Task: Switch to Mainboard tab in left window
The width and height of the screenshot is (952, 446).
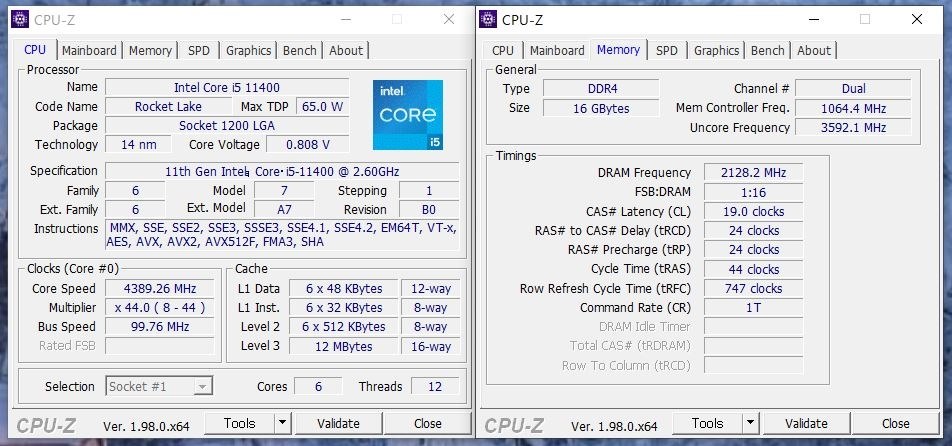Action: pos(89,50)
